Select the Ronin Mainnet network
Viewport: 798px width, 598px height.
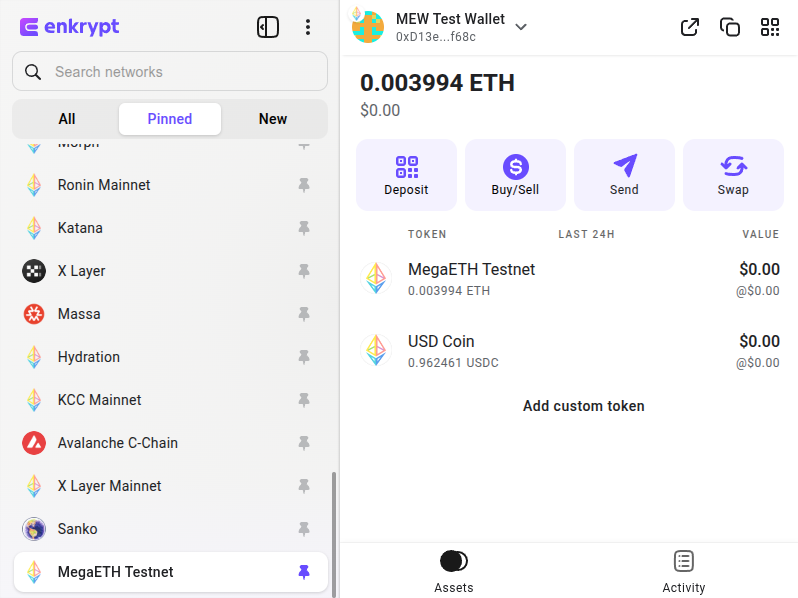[x=171, y=185]
